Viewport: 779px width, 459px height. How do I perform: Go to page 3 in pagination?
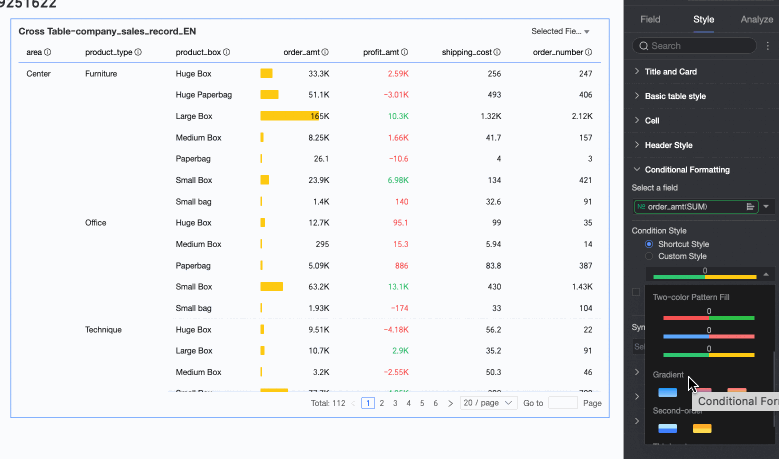click(x=394, y=403)
